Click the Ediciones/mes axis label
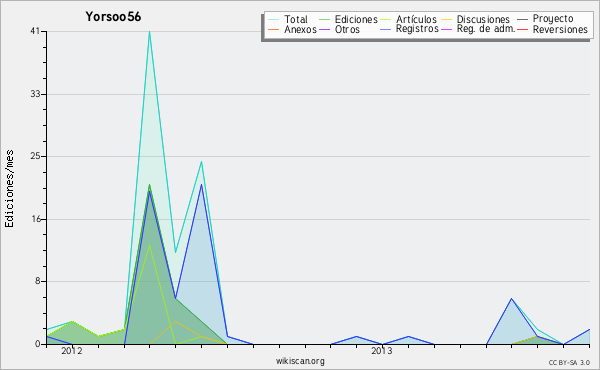The width and height of the screenshot is (600, 370). click(x=9, y=189)
